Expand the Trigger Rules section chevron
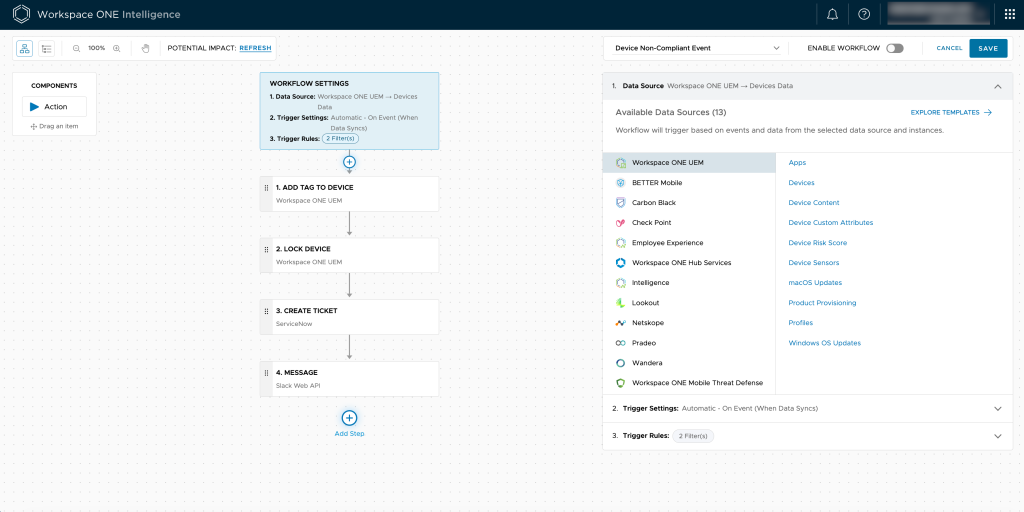This screenshot has height=512, width=1024. click(x=997, y=436)
